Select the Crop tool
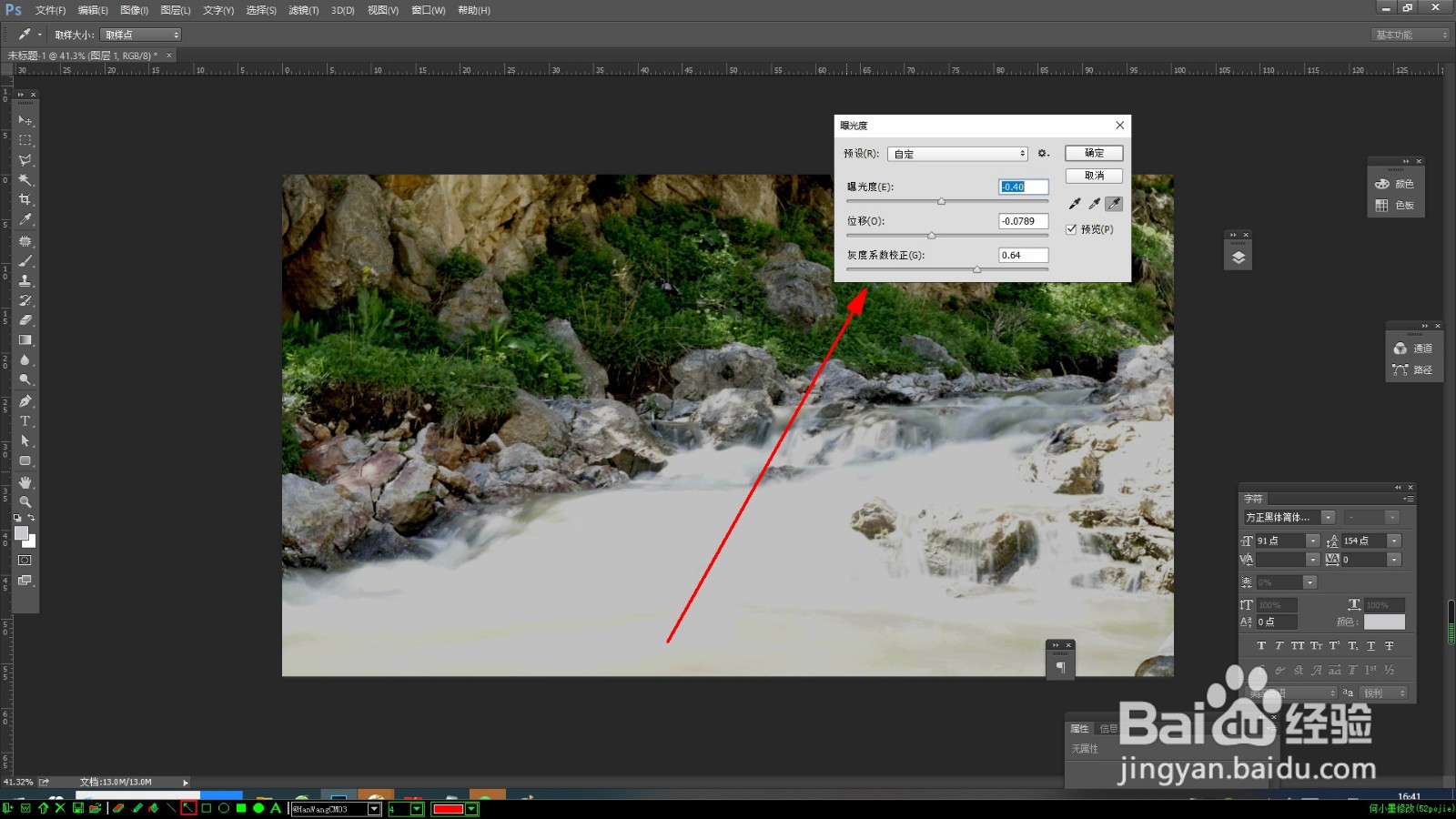 click(x=25, y=200)
